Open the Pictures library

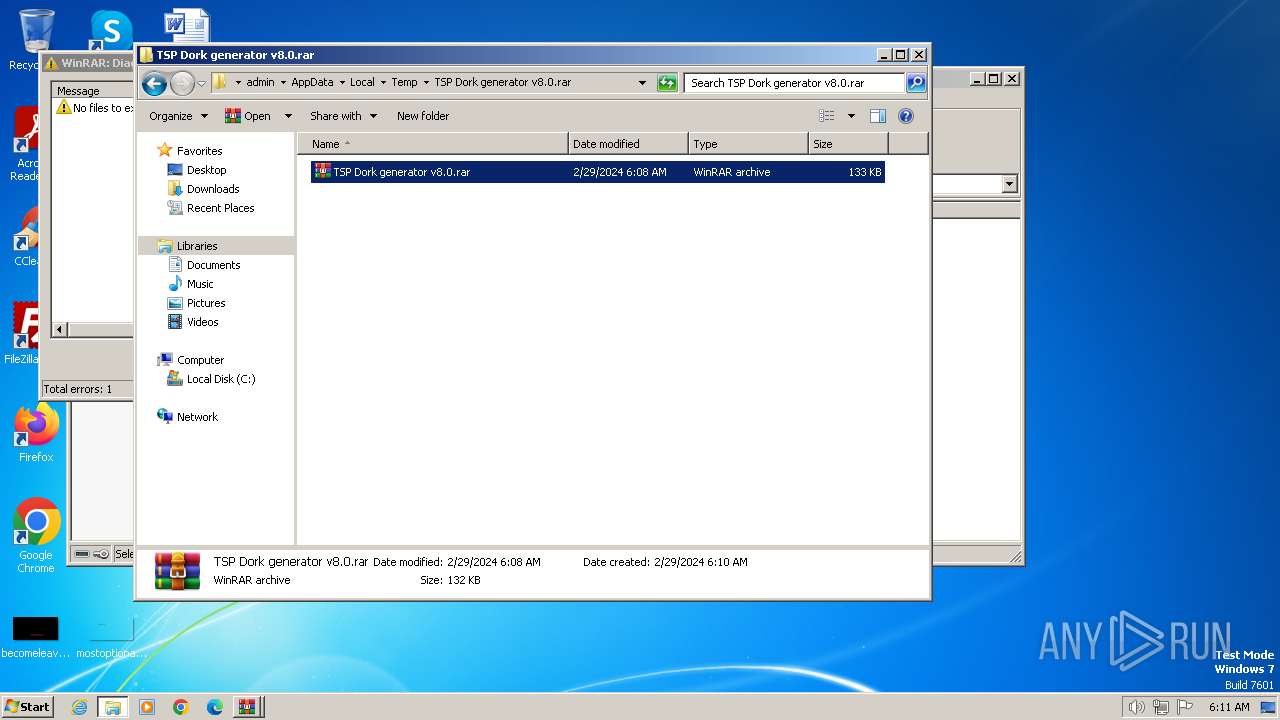[x=206, y=303]
